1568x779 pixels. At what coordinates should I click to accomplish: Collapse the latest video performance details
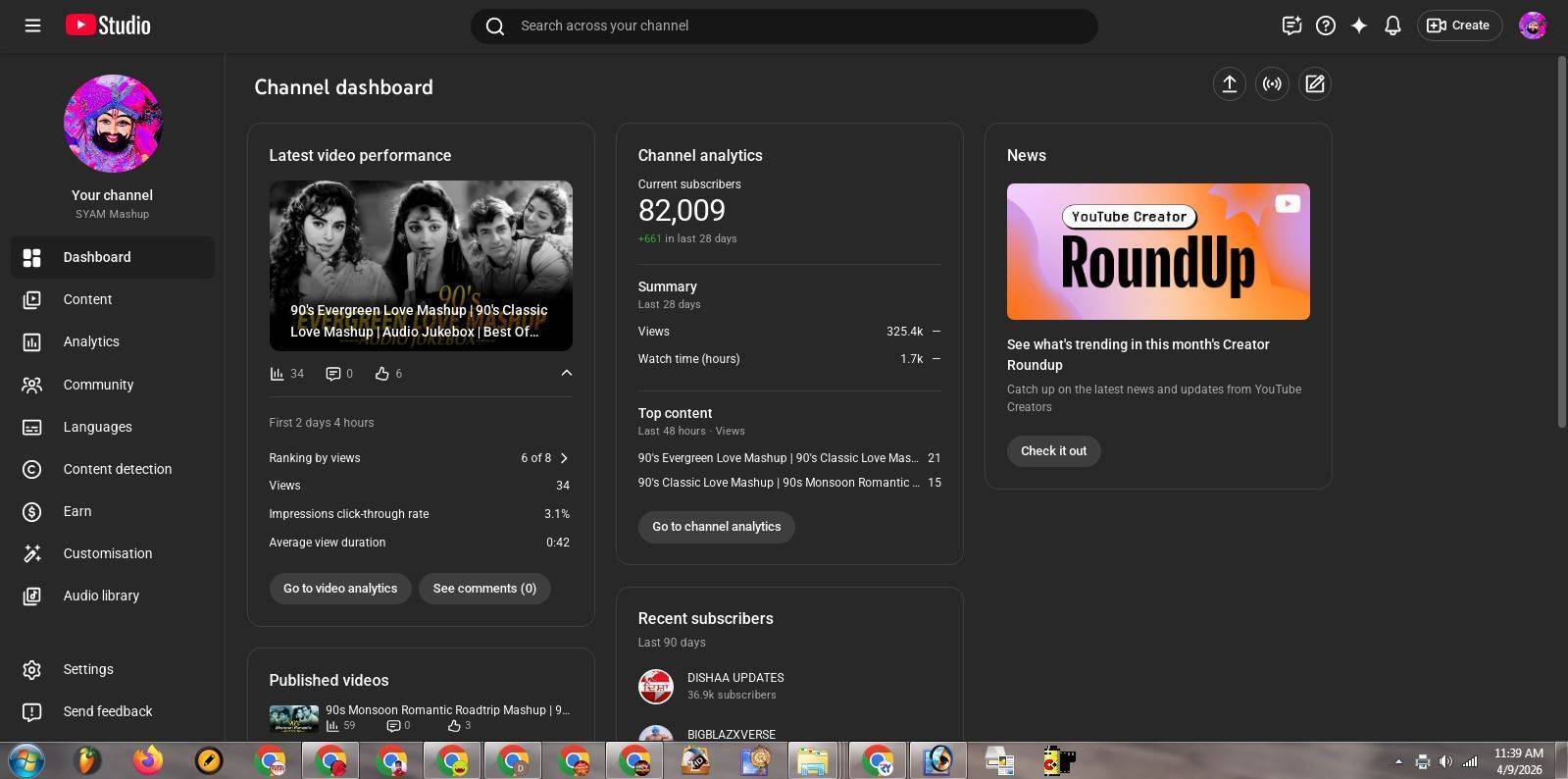(x=566, y=373)
